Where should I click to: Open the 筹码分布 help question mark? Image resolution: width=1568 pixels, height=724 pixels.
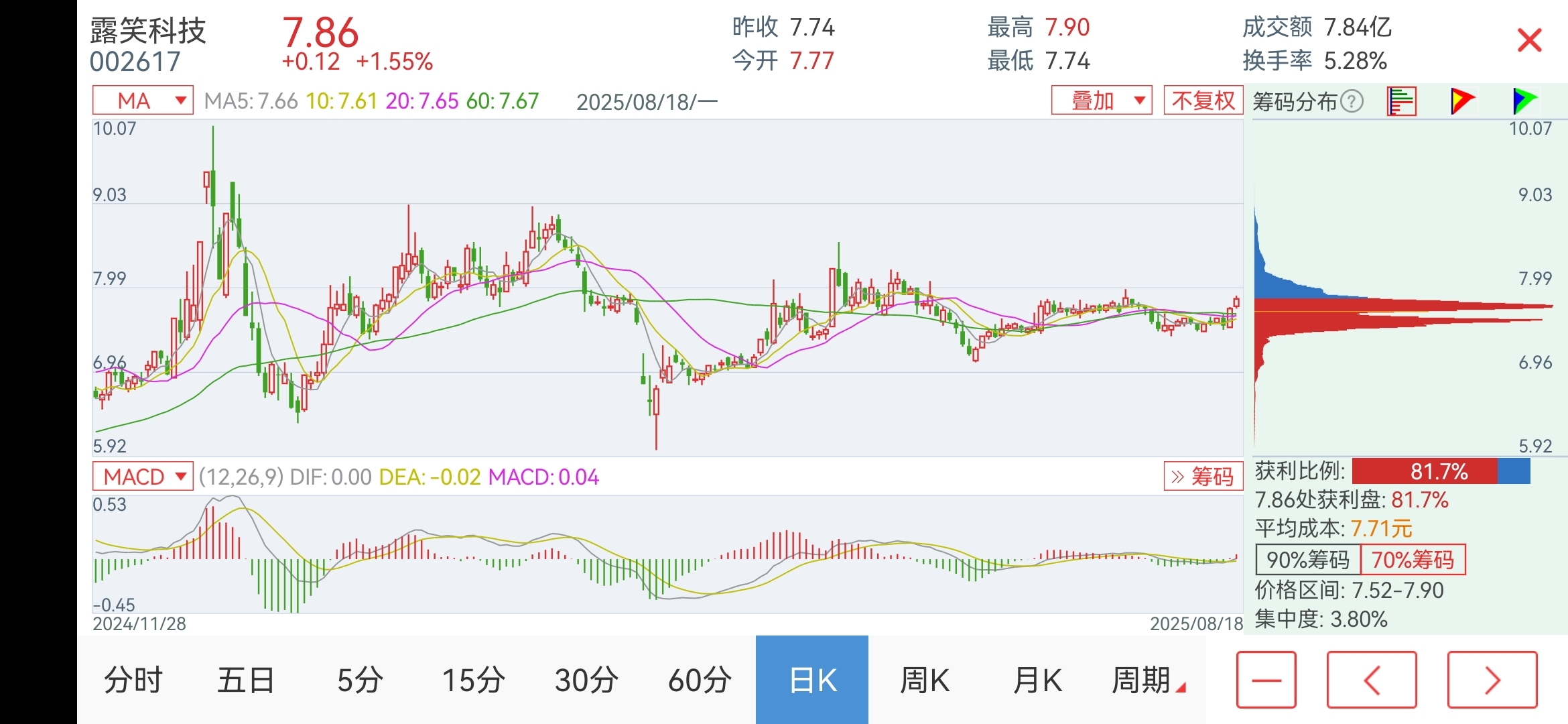tap(1352, 102)
